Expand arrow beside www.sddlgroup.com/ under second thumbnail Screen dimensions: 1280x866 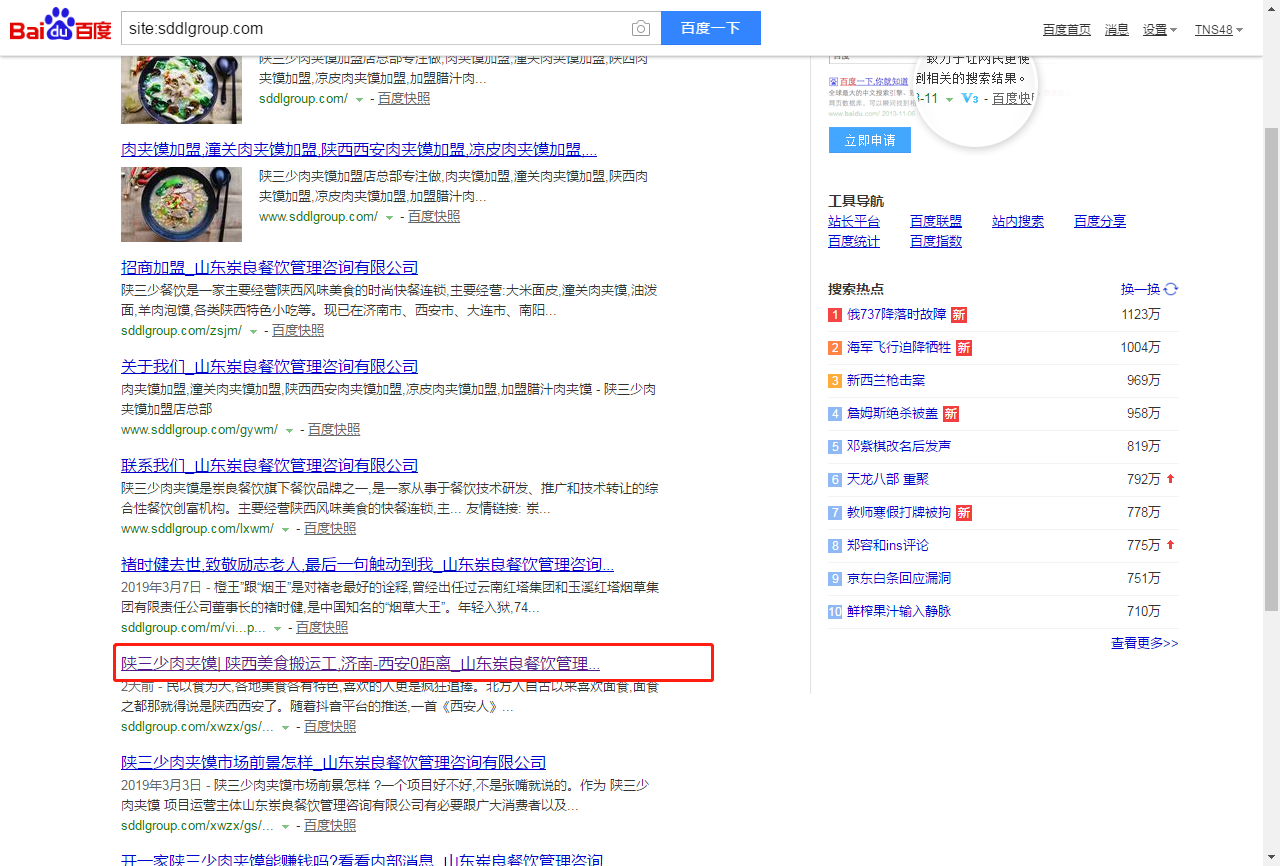(389, 217)
